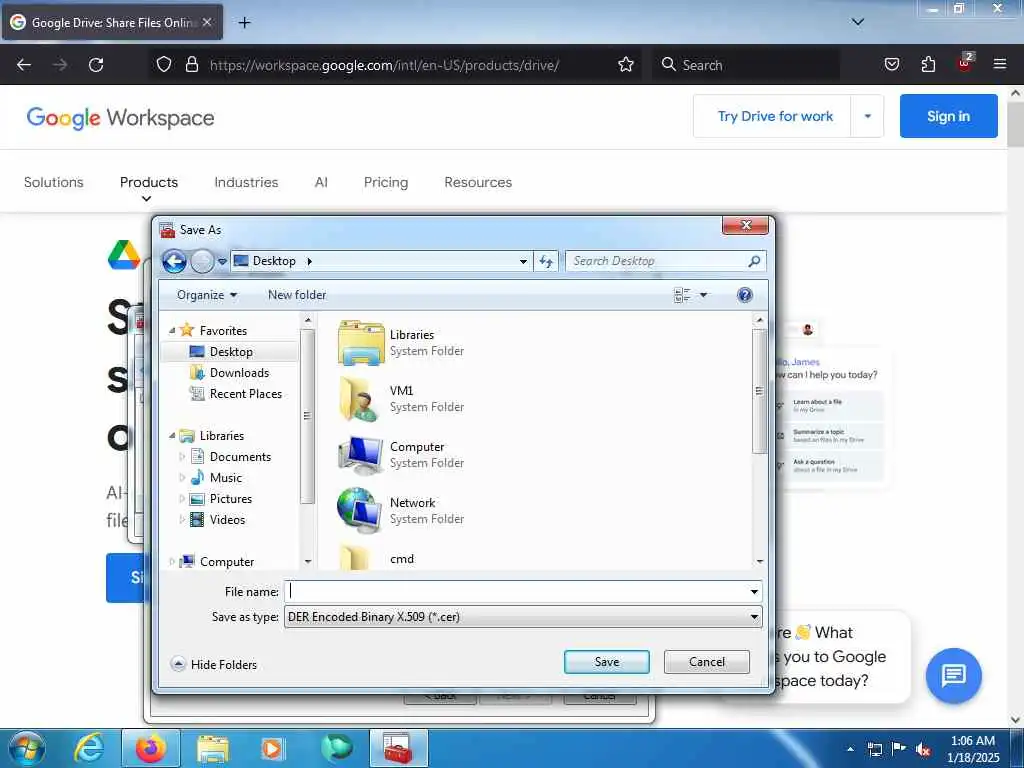Open the Windows Start menu

(26, 748)
